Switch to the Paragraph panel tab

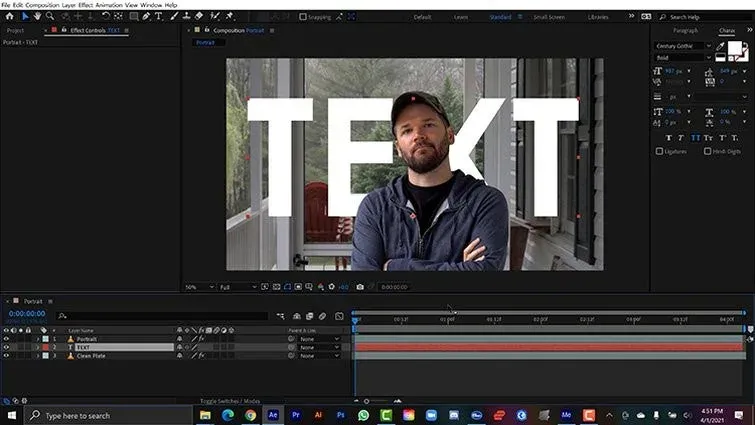685,30
